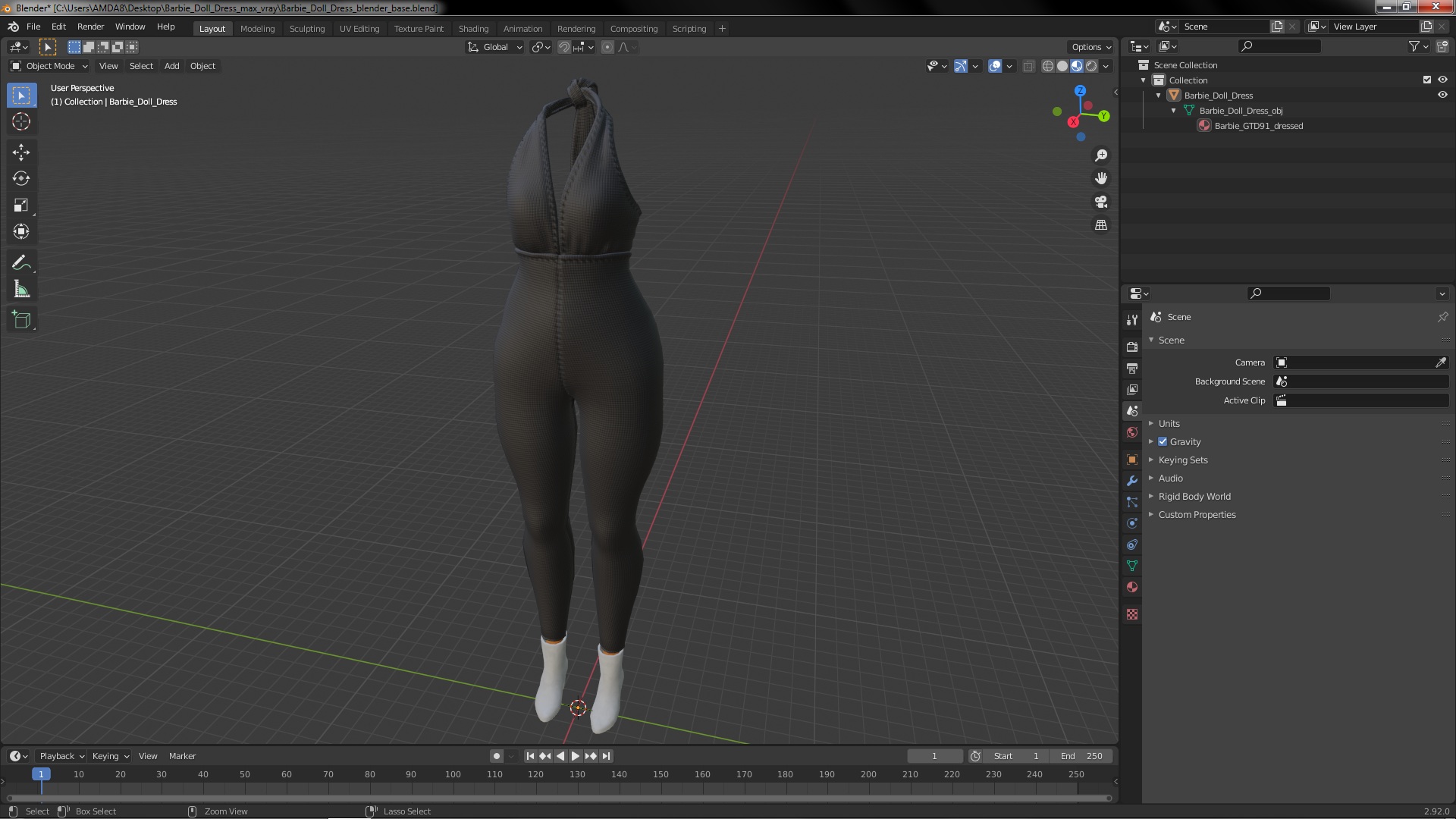Click the pan view hand icon

tap(1101, 178)
